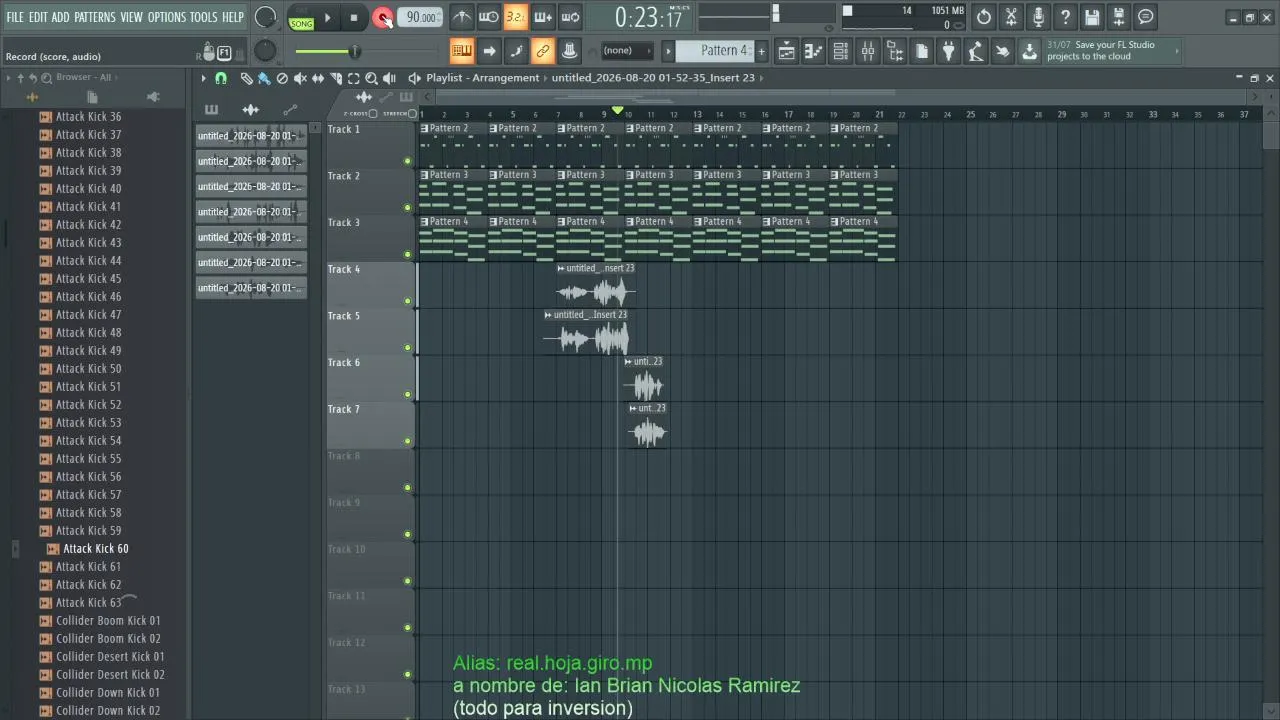Click the download content library icon

1029,51
